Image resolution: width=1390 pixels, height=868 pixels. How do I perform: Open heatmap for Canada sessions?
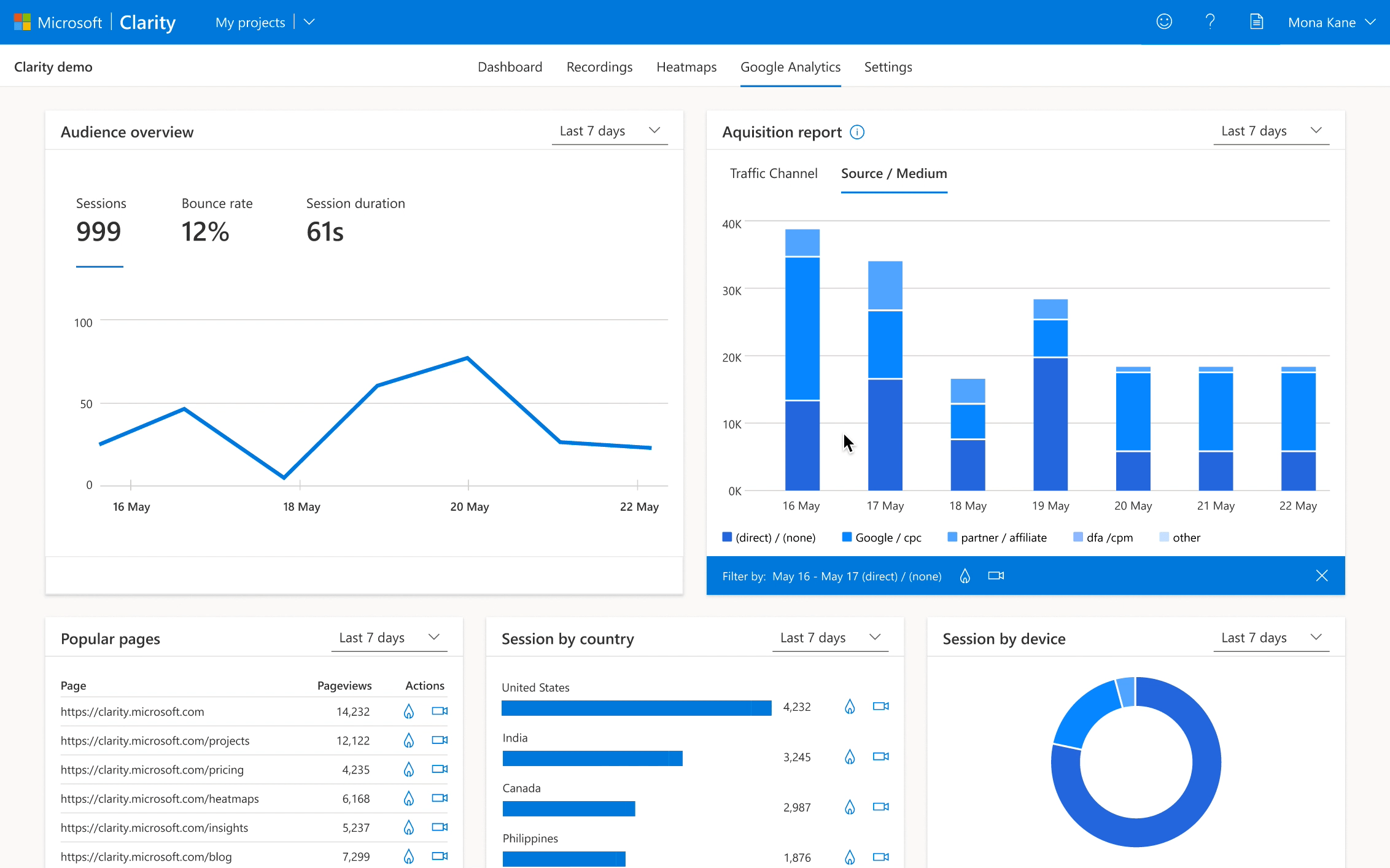click(x=850, y=807)
